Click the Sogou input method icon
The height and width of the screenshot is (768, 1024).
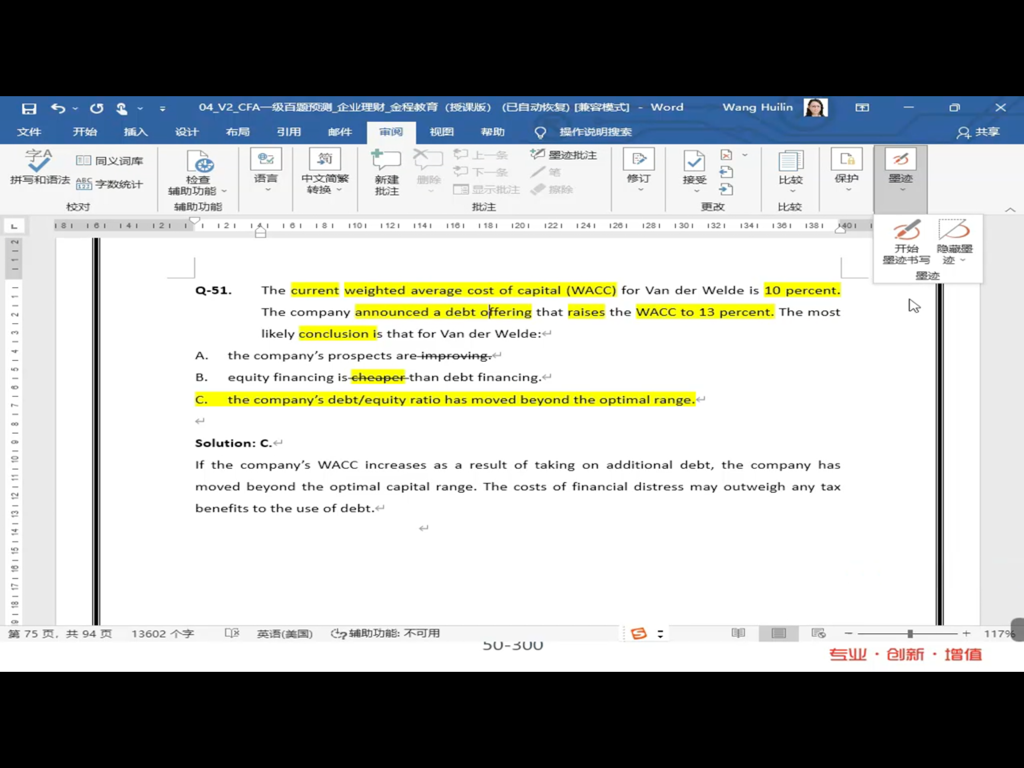[639, 633]
